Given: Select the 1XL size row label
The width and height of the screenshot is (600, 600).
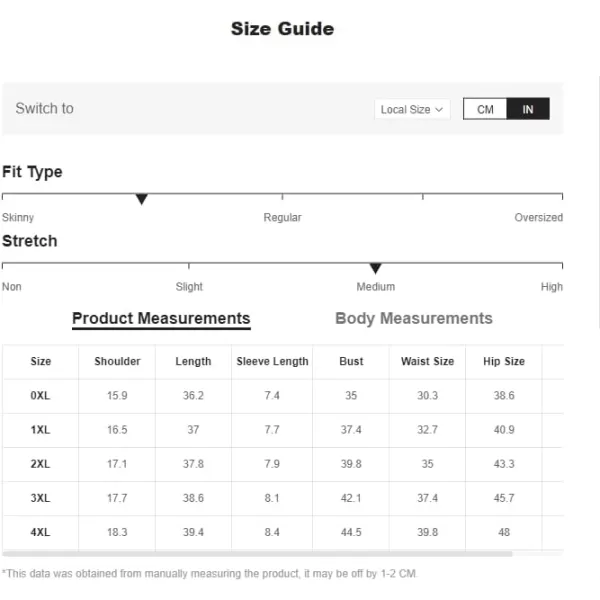Looking at the screenshot, I should 40,430.
